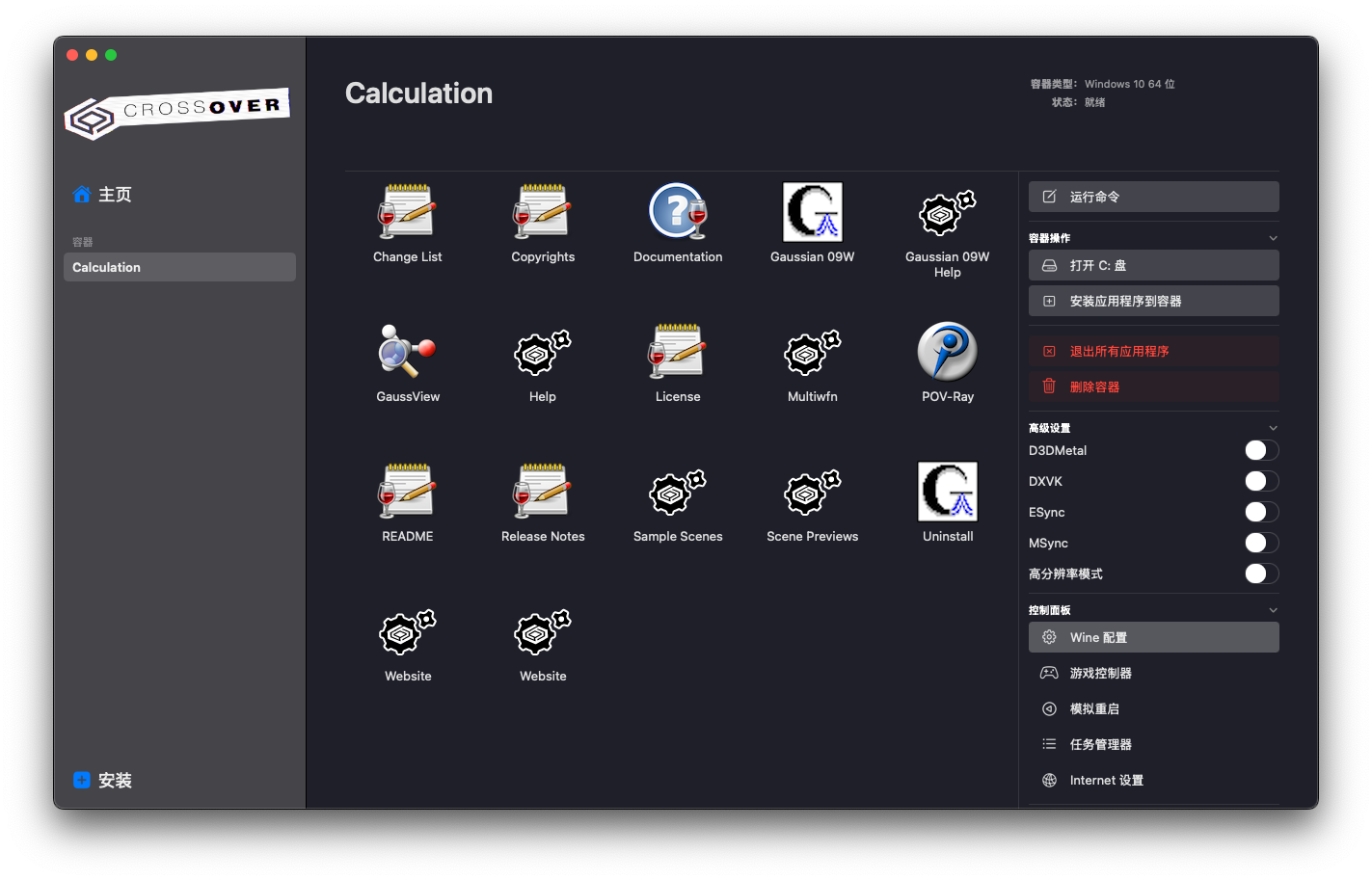
Task: Collapse the 控制面板 section chevron
Action: [x=1273, y=610]
